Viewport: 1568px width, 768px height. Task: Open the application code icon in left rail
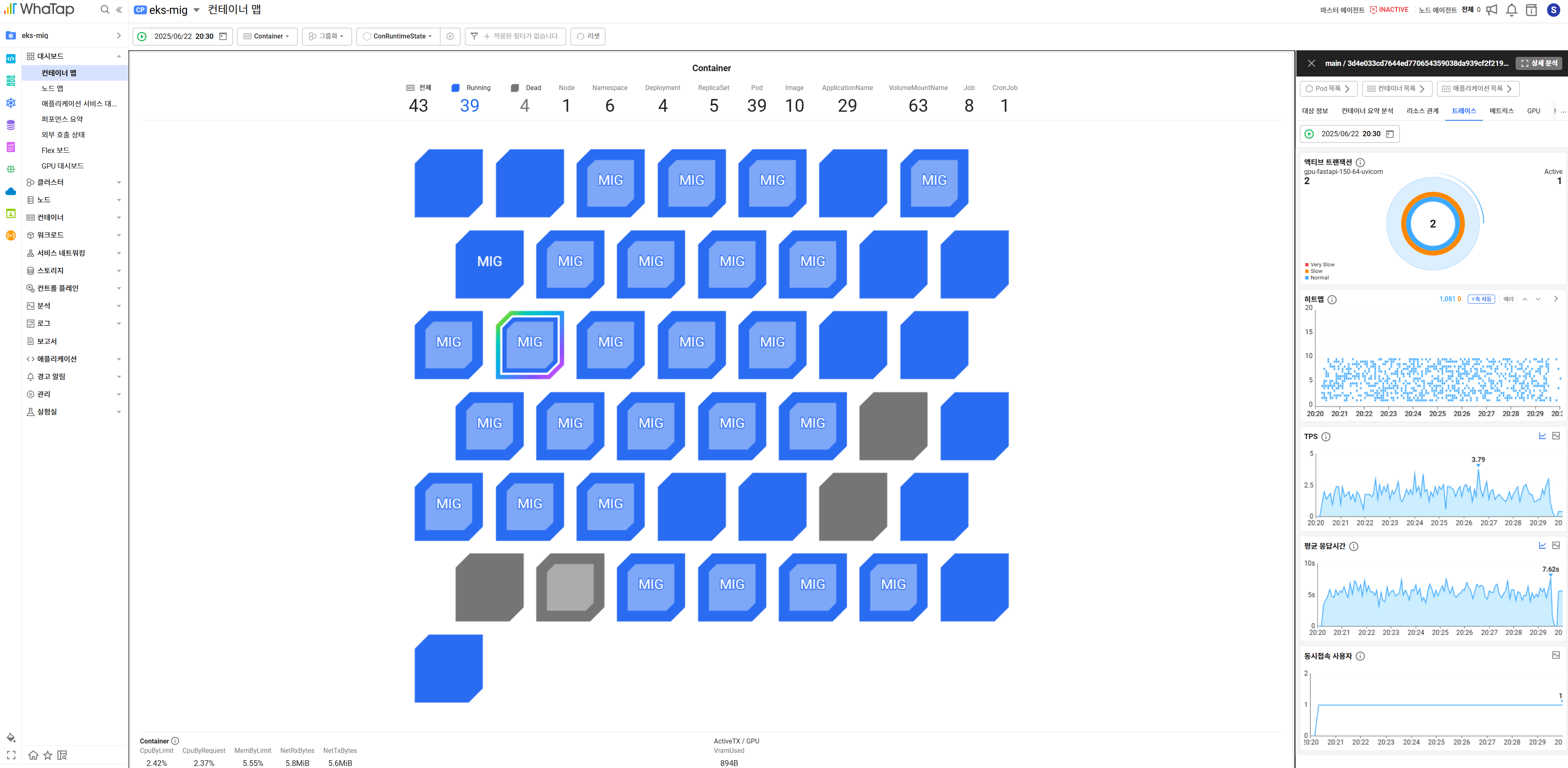click(x=10, y=59)
